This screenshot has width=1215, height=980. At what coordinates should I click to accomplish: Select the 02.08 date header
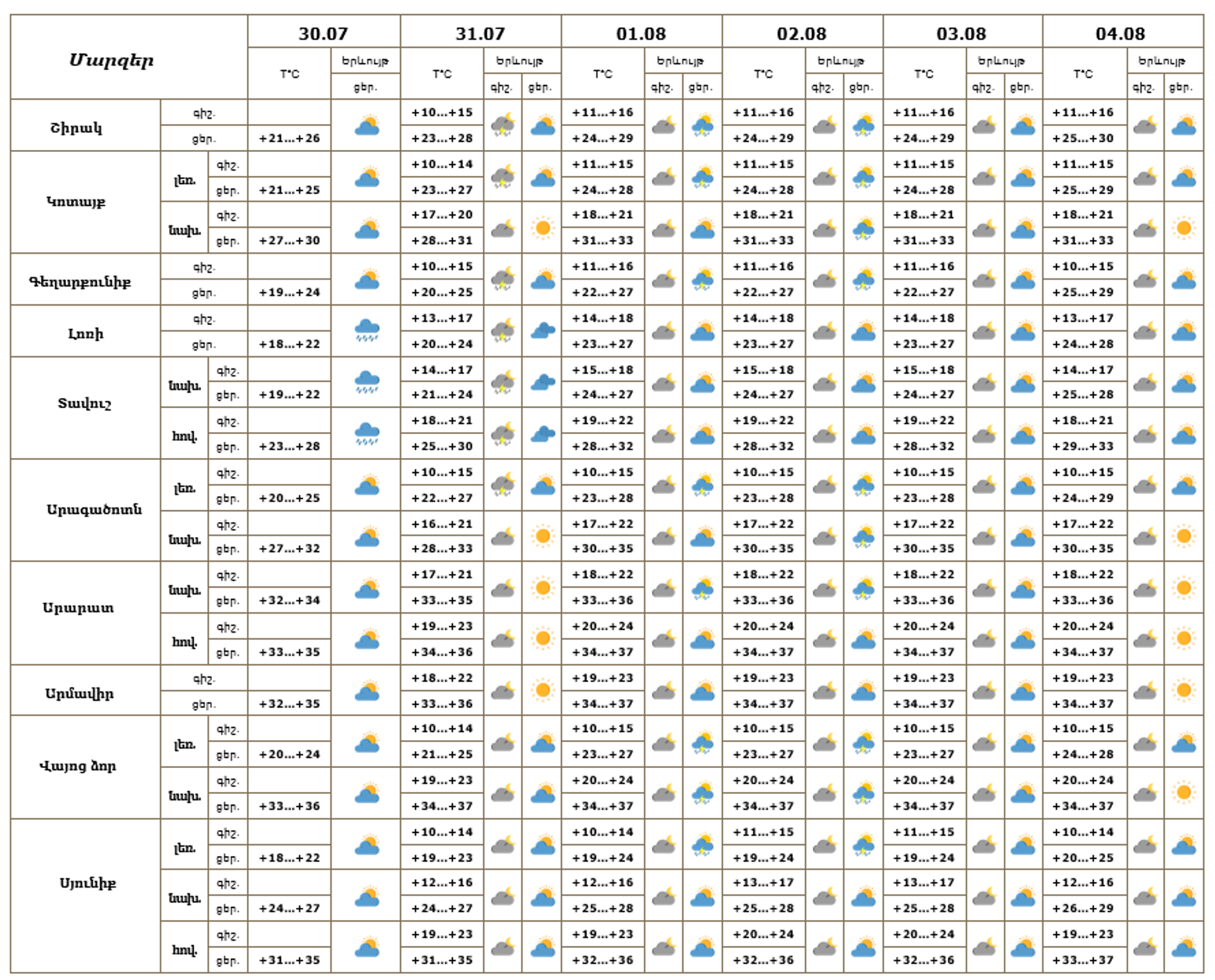pyautogui.click(x=802, y=33)
